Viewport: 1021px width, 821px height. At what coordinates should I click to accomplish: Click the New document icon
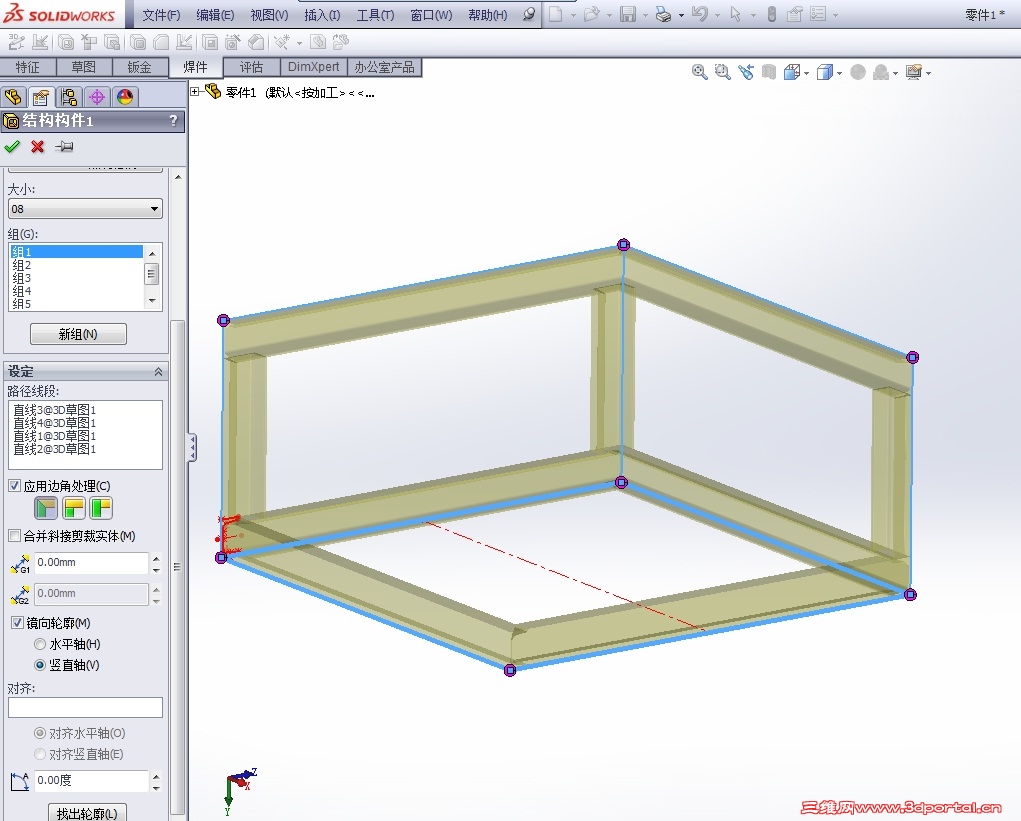click(x=555, y=14)
